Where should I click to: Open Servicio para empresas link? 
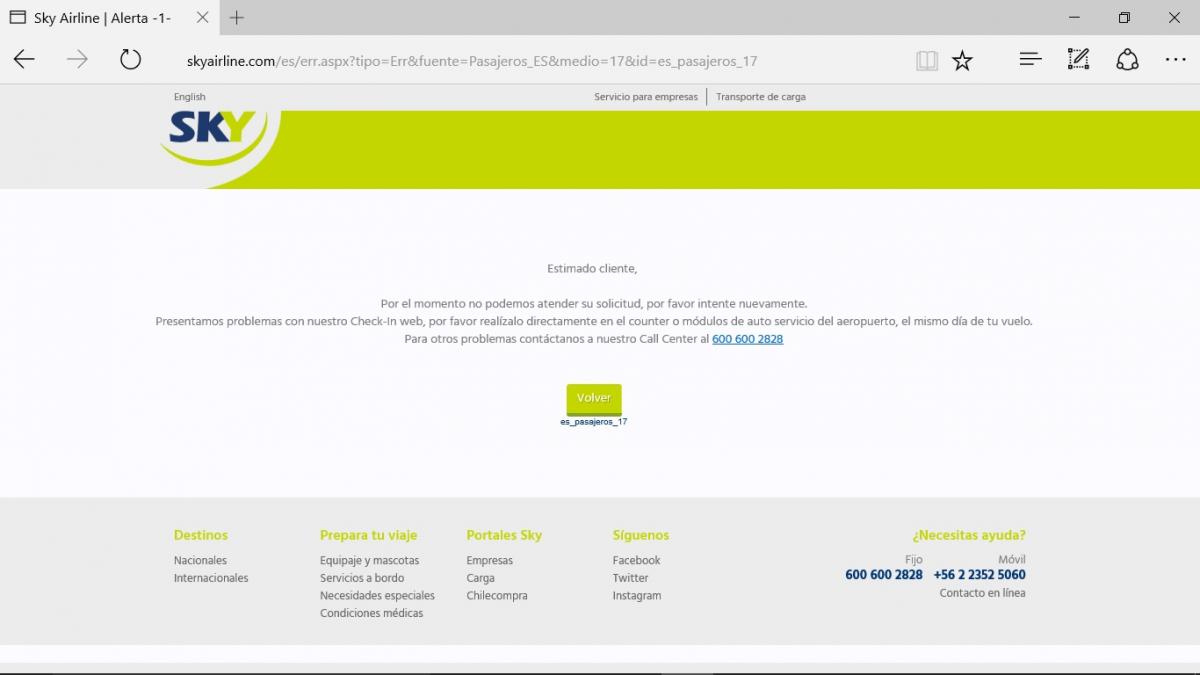(x=646, y=97)
